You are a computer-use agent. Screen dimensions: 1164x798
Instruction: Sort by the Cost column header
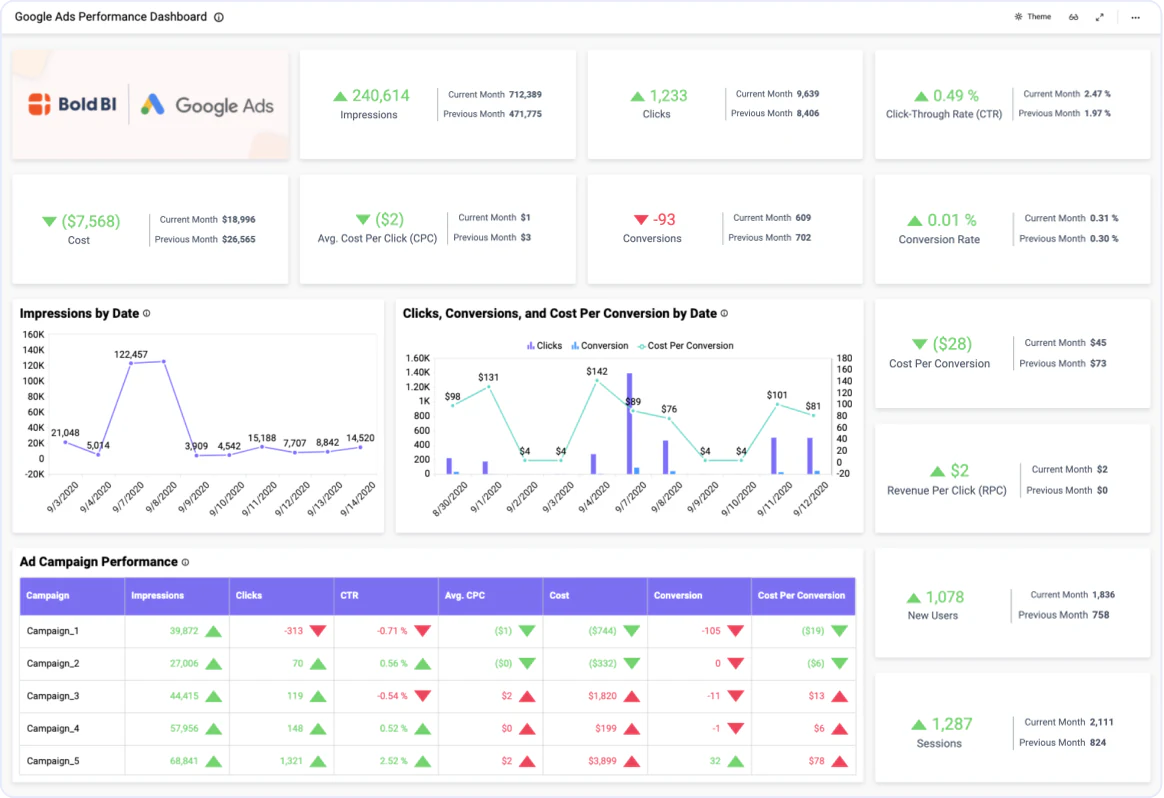tap(595, 595)
